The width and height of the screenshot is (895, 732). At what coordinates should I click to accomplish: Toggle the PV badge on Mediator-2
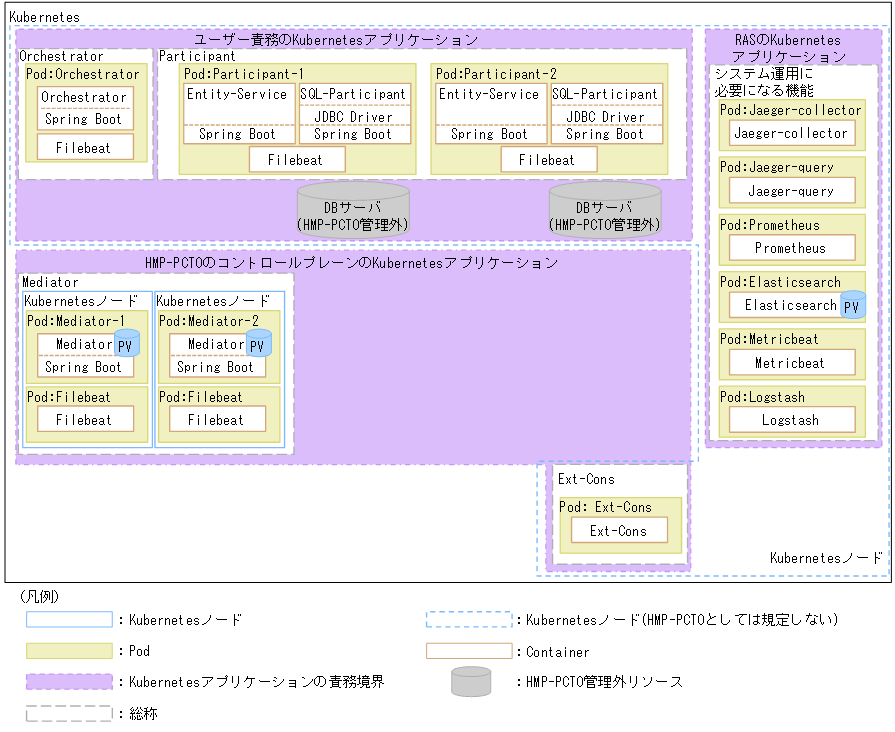coord(258,344)
